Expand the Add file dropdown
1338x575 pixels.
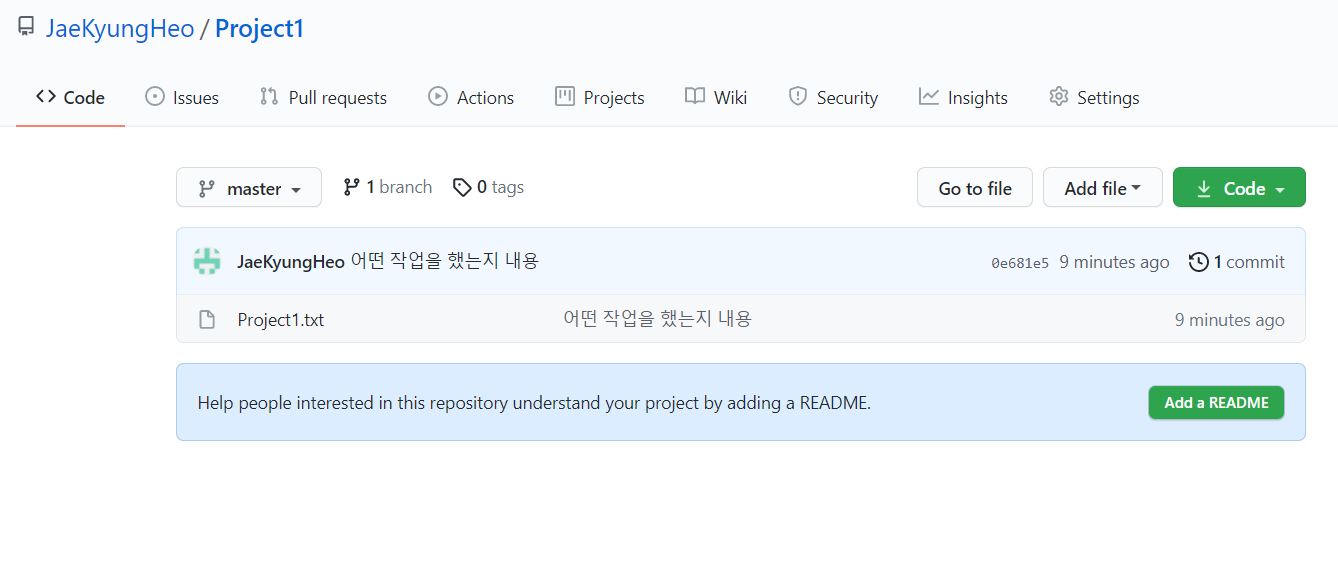coord(1103,187)
